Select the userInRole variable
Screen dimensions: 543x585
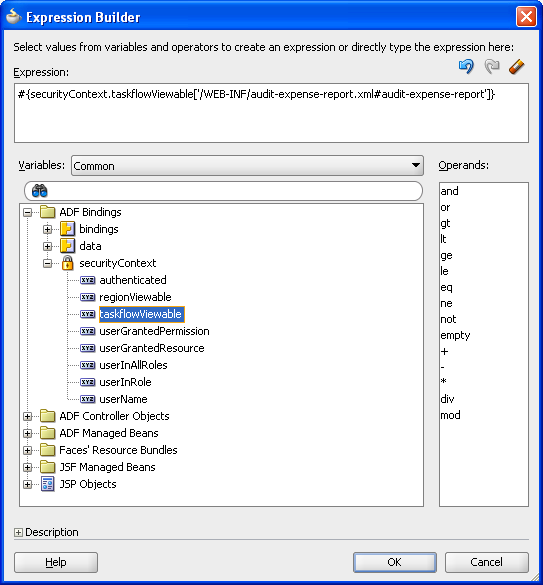(x=125, y=382)
